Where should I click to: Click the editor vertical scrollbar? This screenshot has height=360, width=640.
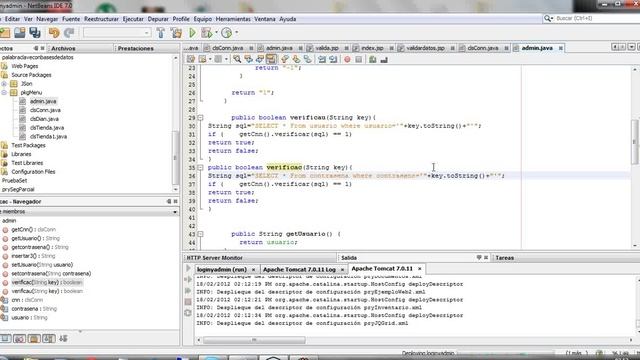(x=635, y=143)
